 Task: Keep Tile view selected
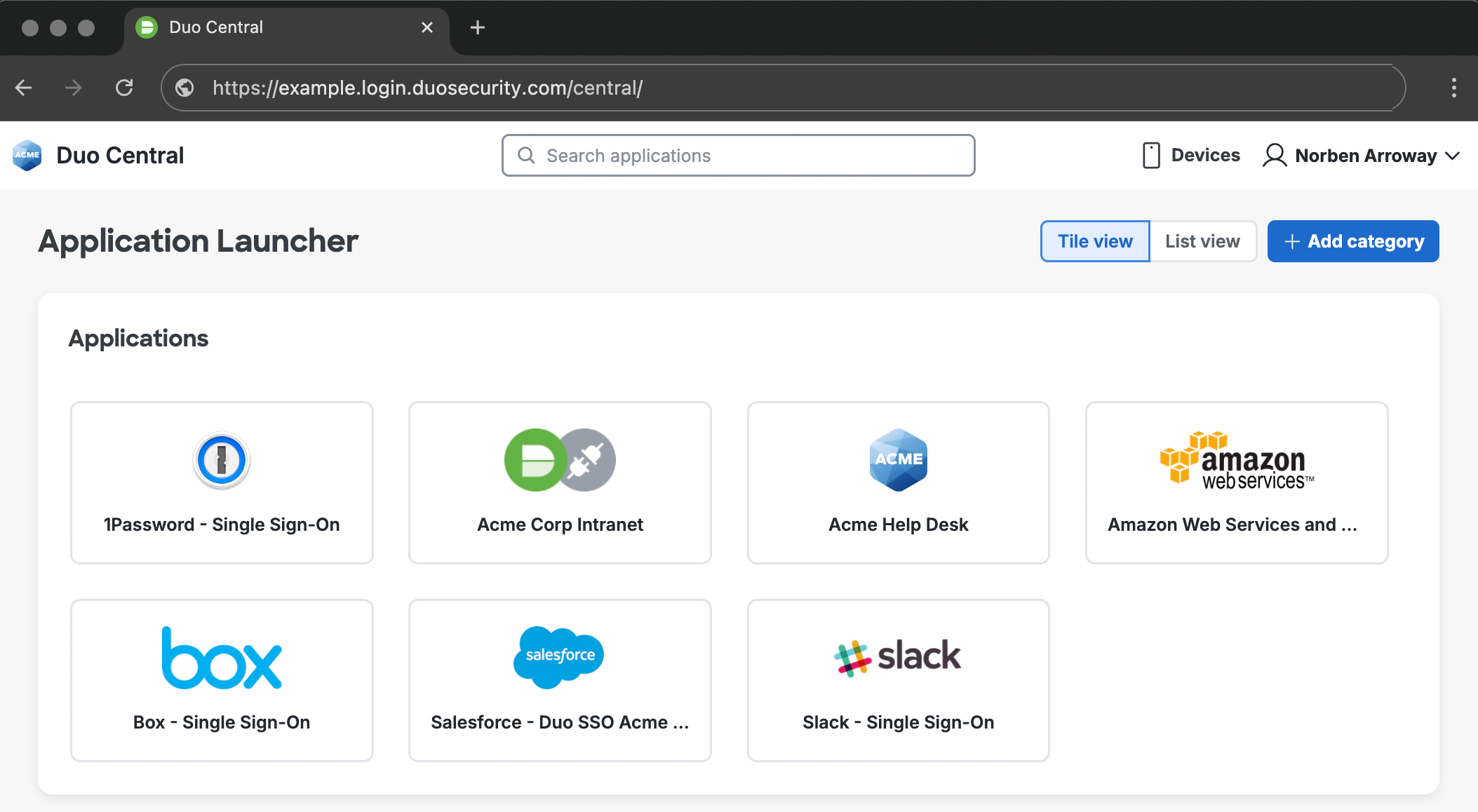1094,241
